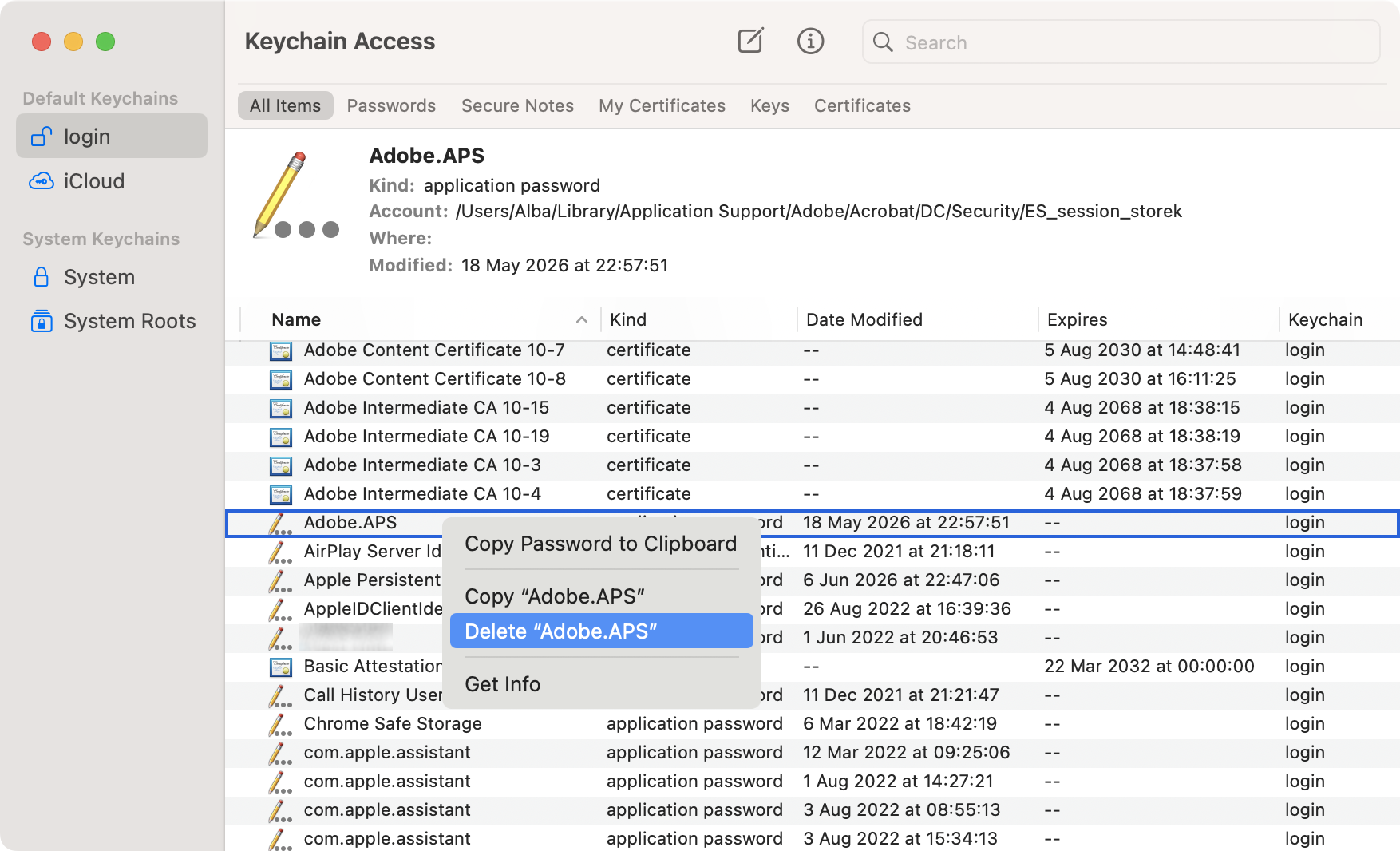Click expiry 4 Aug 2068 at 18:37:59
This screenshot has width=1400, height=851.
(x=1143, y=494)
